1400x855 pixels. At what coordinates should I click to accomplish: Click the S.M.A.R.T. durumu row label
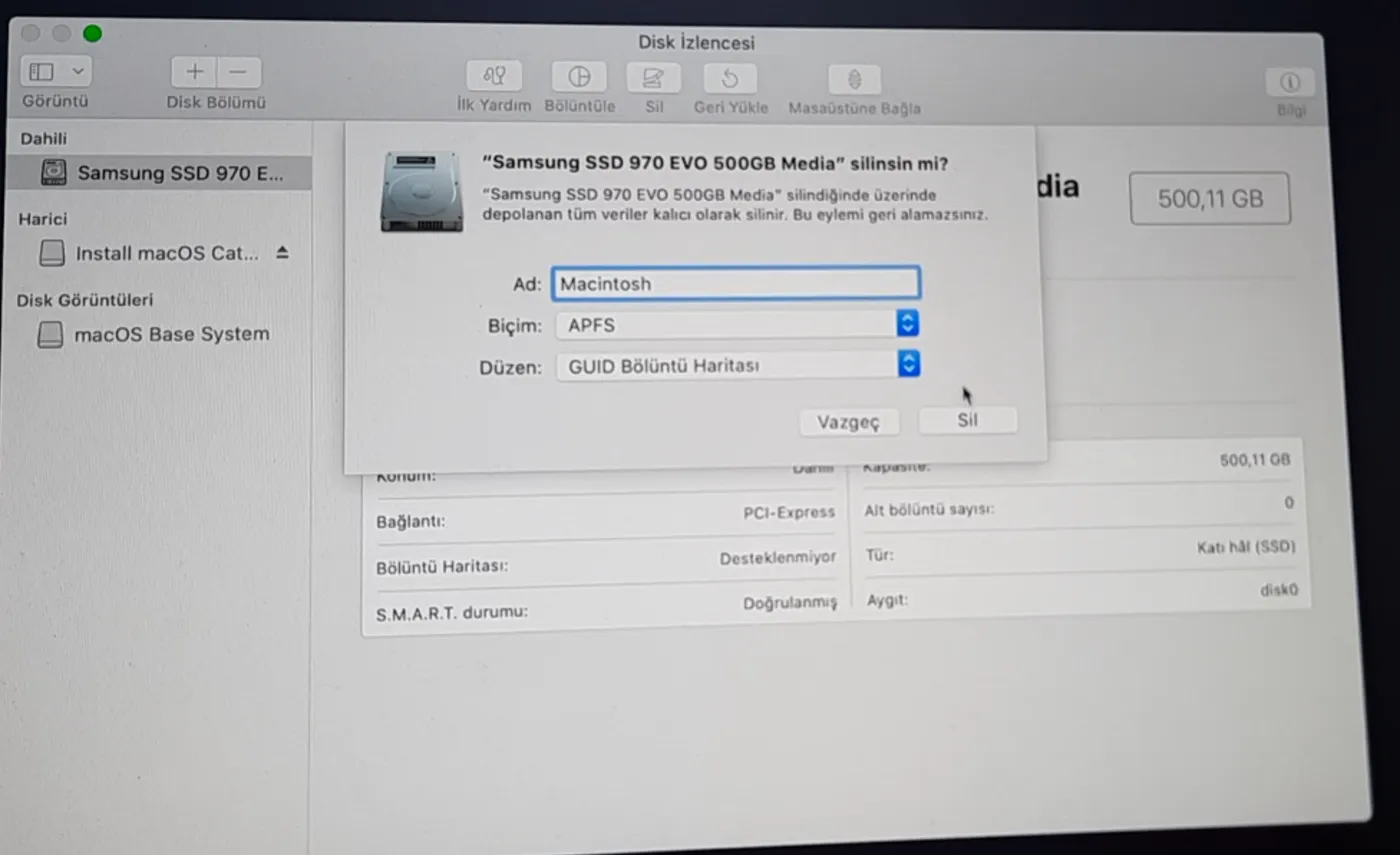coord(451,612)
